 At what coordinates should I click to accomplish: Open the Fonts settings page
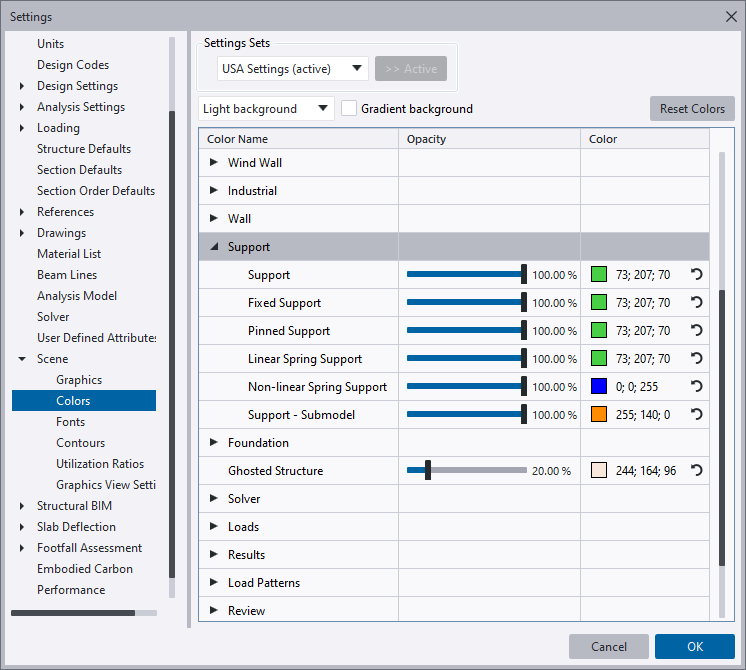(70, 422)
